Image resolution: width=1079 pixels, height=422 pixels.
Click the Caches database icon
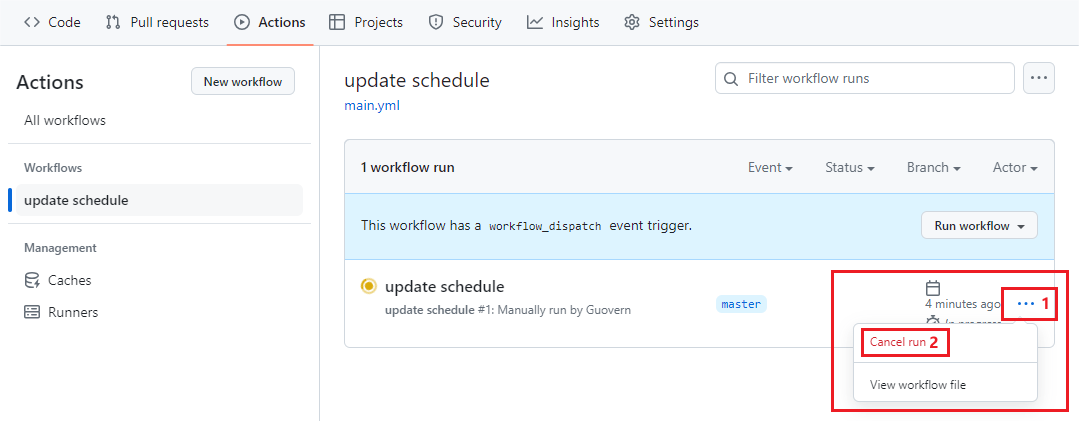click(x=32, y=280)
